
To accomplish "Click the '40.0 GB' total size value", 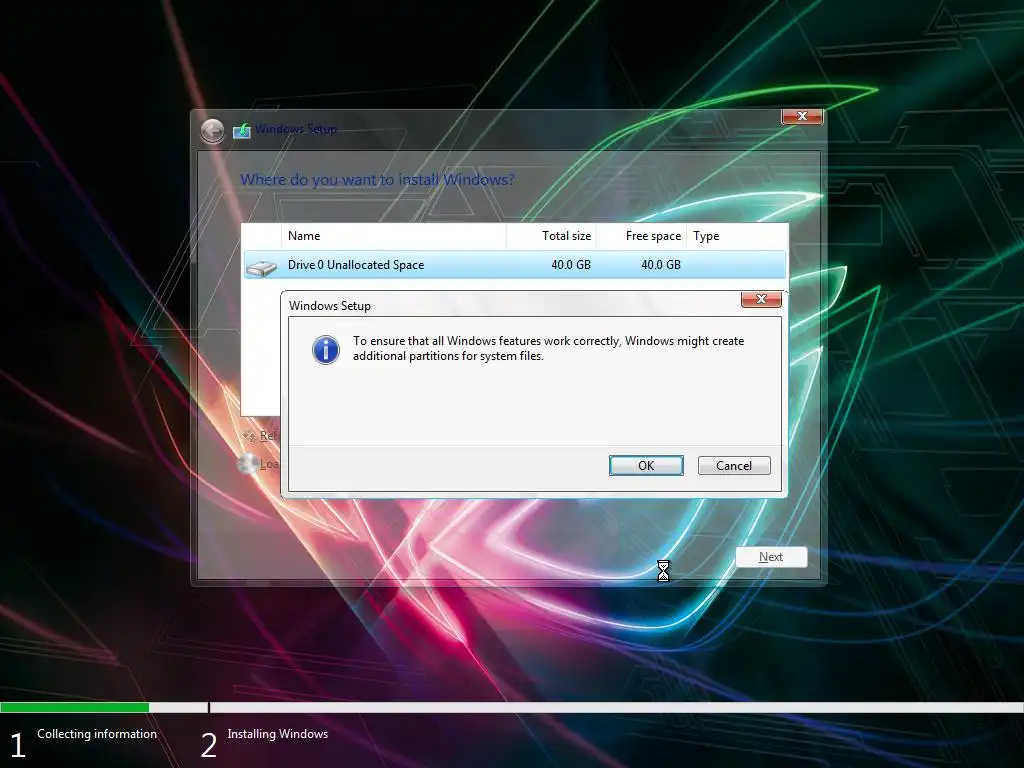I will point(571,265).
